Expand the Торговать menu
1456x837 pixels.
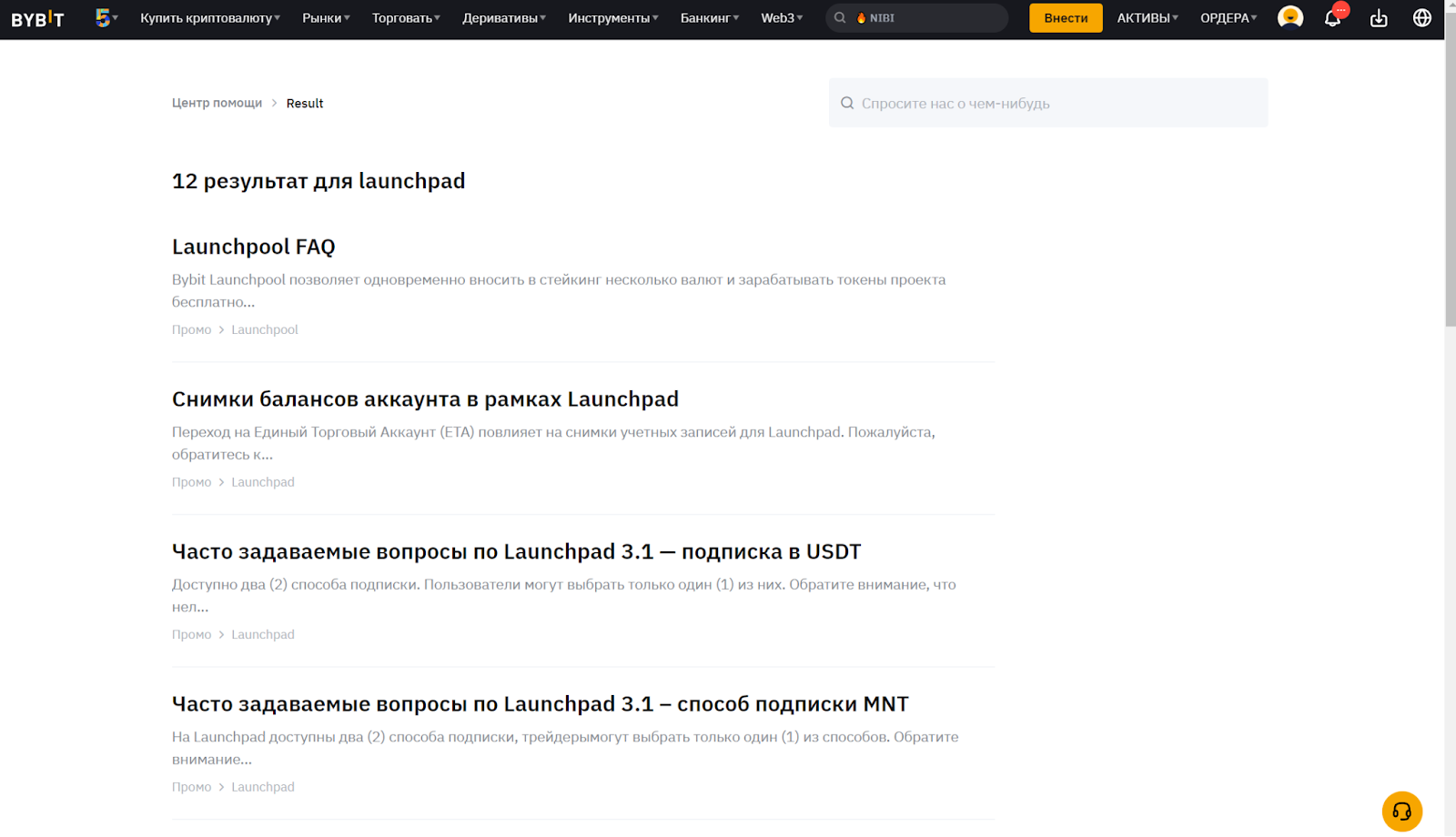pos(406,17)
